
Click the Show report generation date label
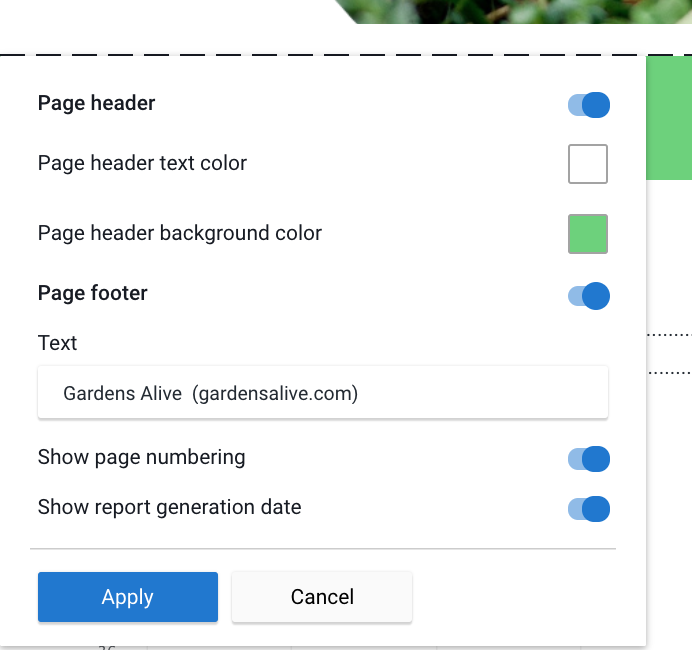click(169, 507)
